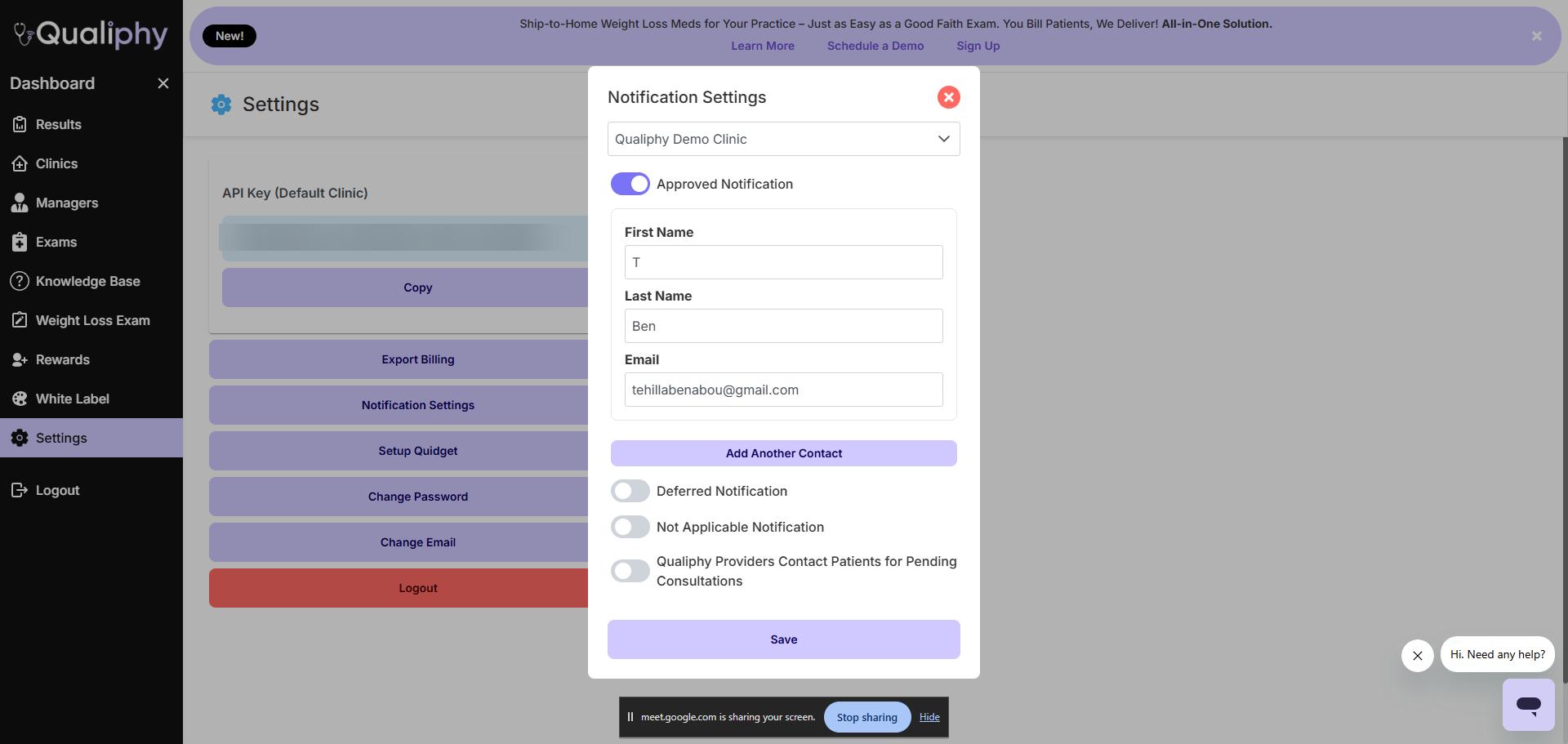Open White Label in the sidebar

[x=91, y=399]
